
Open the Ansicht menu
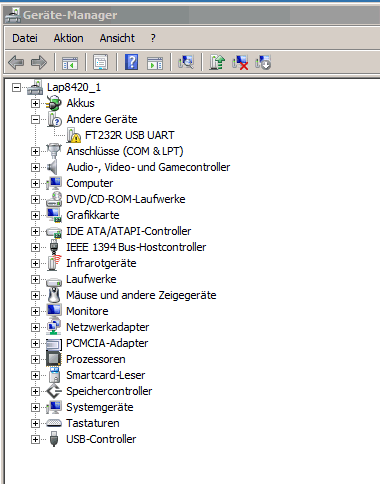tap(117, 38)
